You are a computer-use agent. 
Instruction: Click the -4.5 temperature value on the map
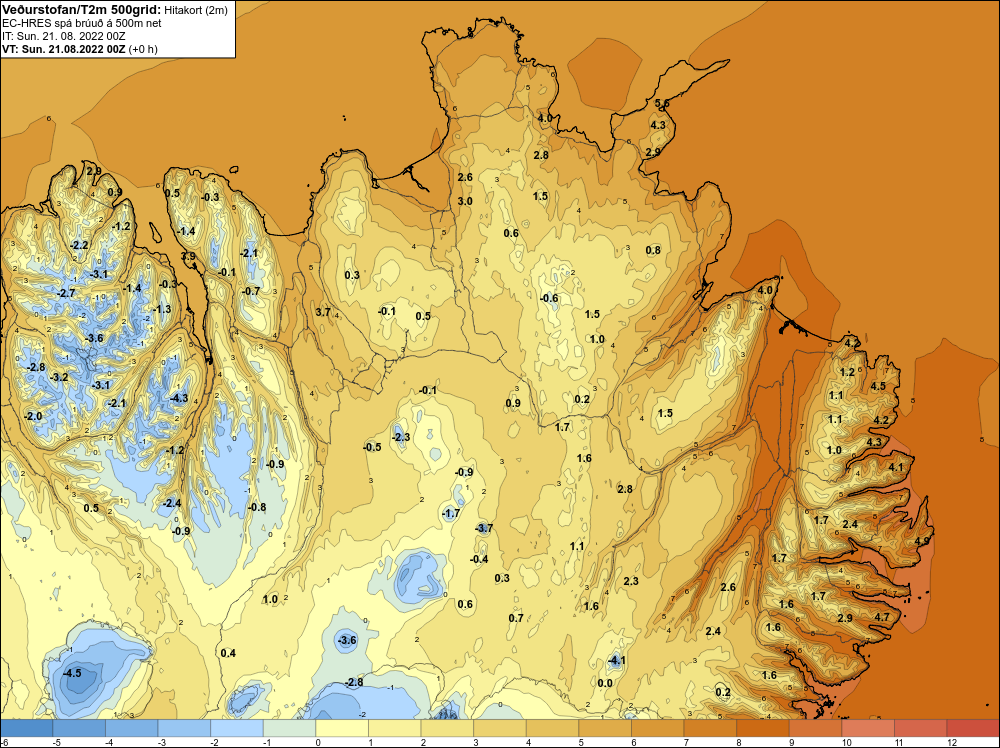coord(72,673)
